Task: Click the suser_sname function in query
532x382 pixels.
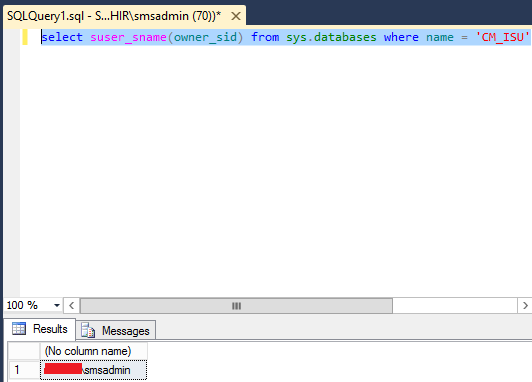Action: pos(128,37)
